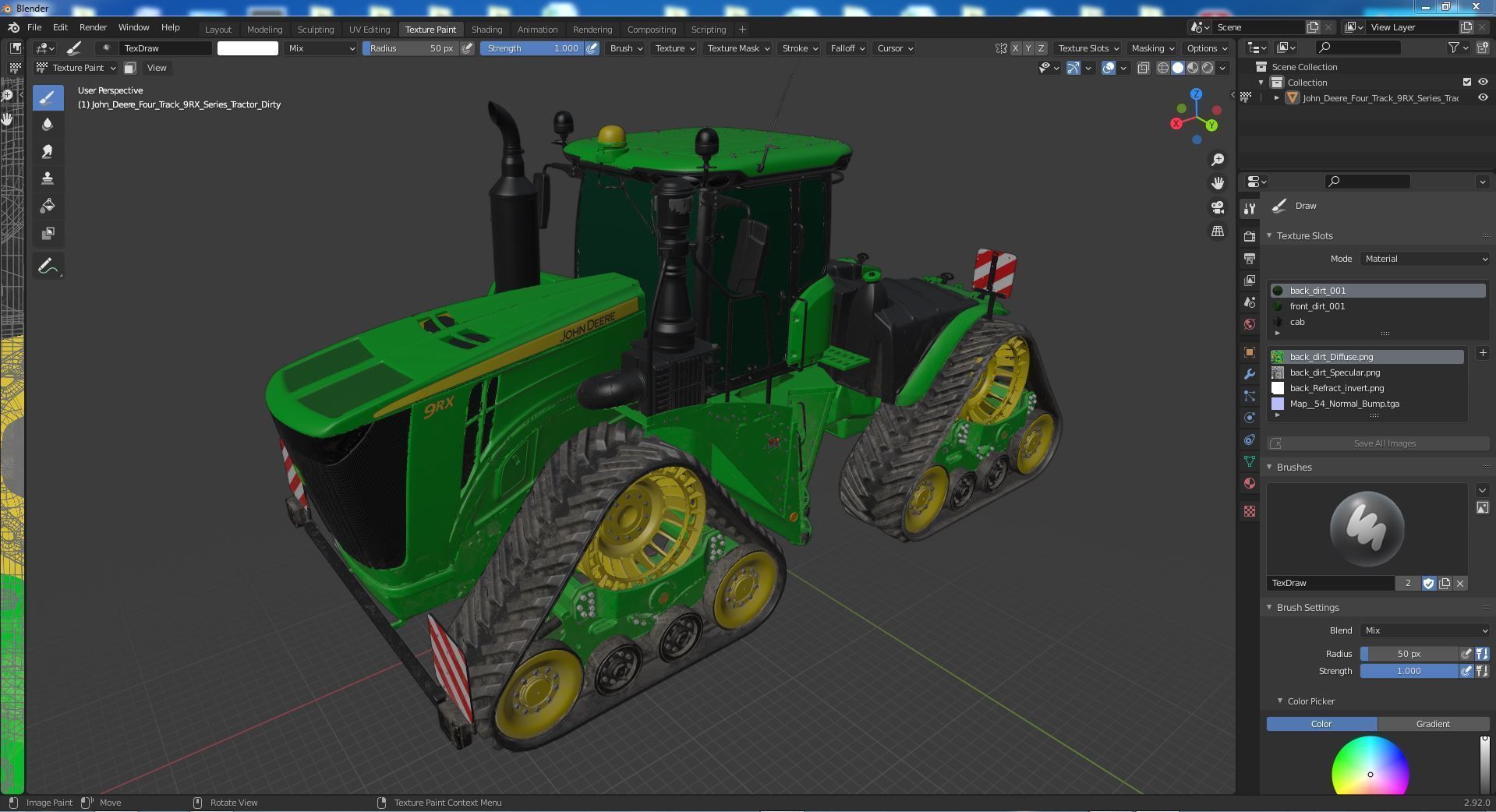This screenshot has height=812, width=1496.
Task: Hide the Collection in viewport
Action: pos(1483,82)
